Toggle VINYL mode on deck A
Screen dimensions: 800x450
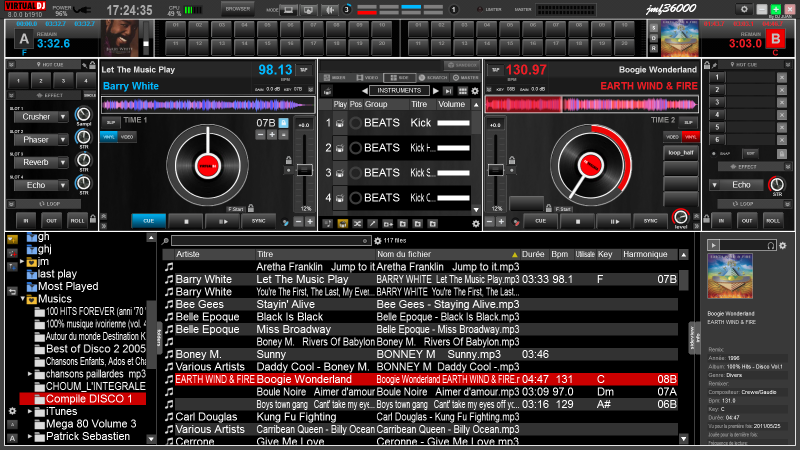coord(109,137)
